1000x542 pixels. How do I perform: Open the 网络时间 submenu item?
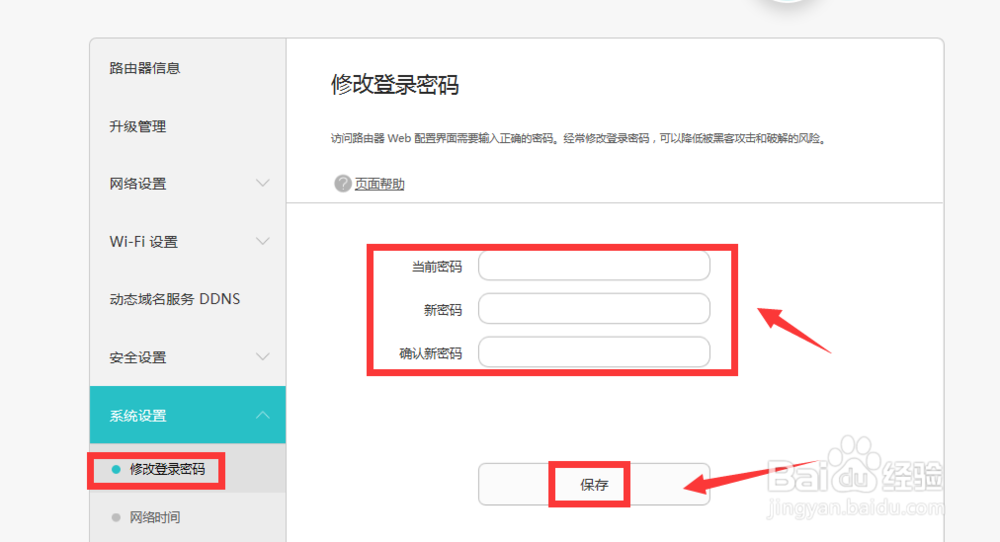pos(155,517)
